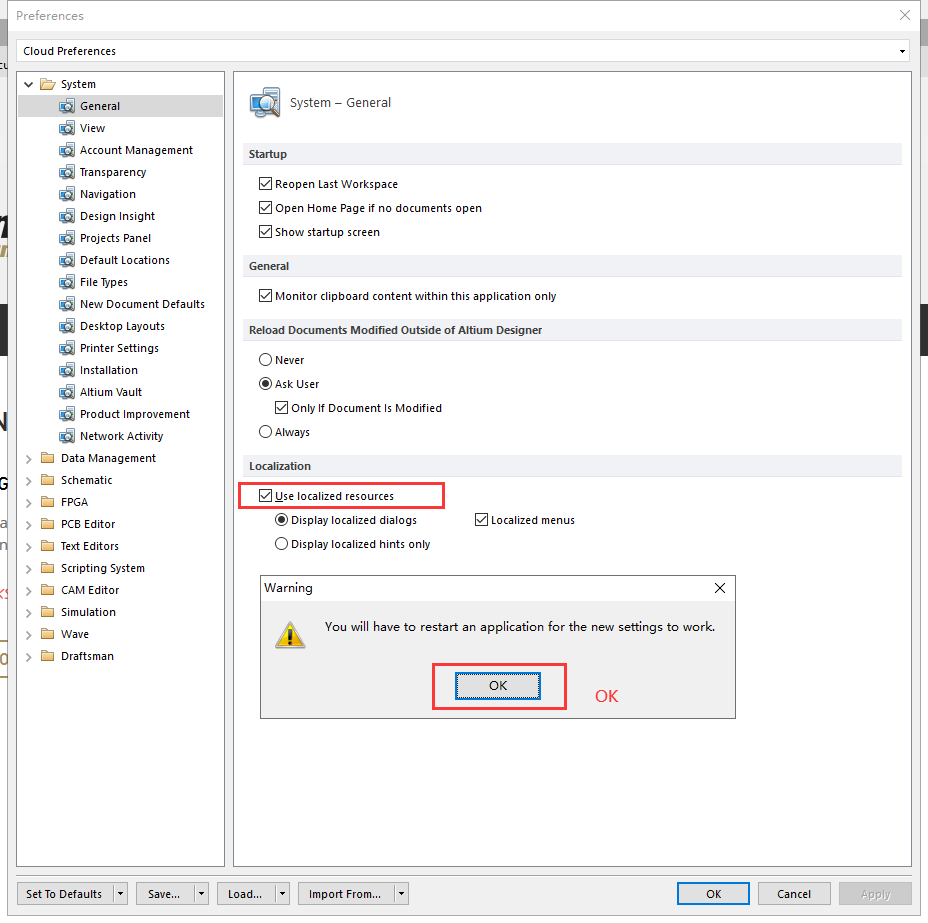Expand the Schematic tree node
This screenshot has height=923, width=928.
click(x=28, y=480)
